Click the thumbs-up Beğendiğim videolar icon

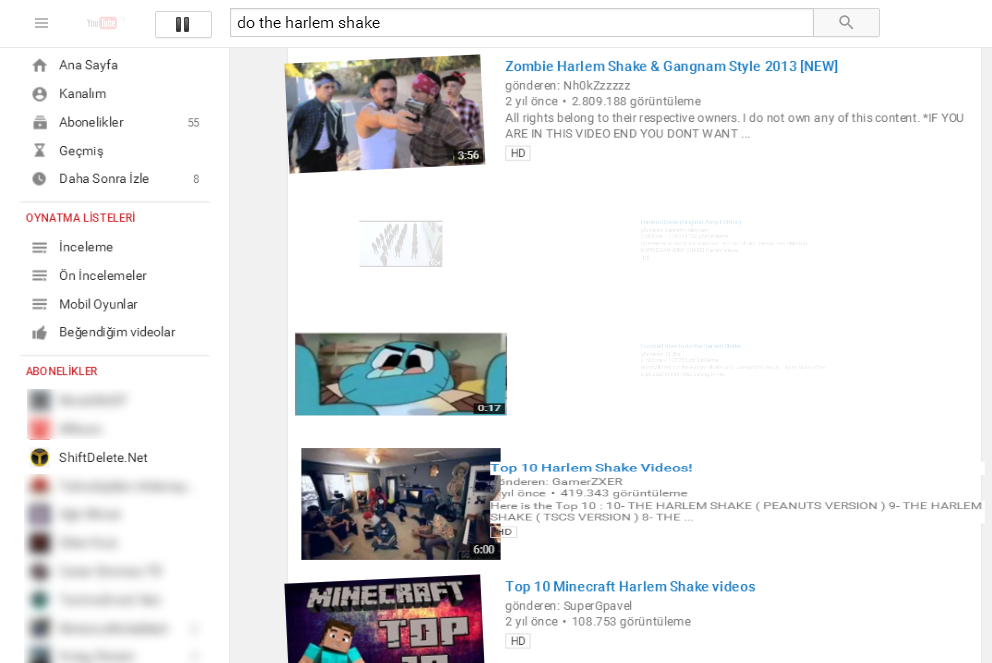click(39, 333)
